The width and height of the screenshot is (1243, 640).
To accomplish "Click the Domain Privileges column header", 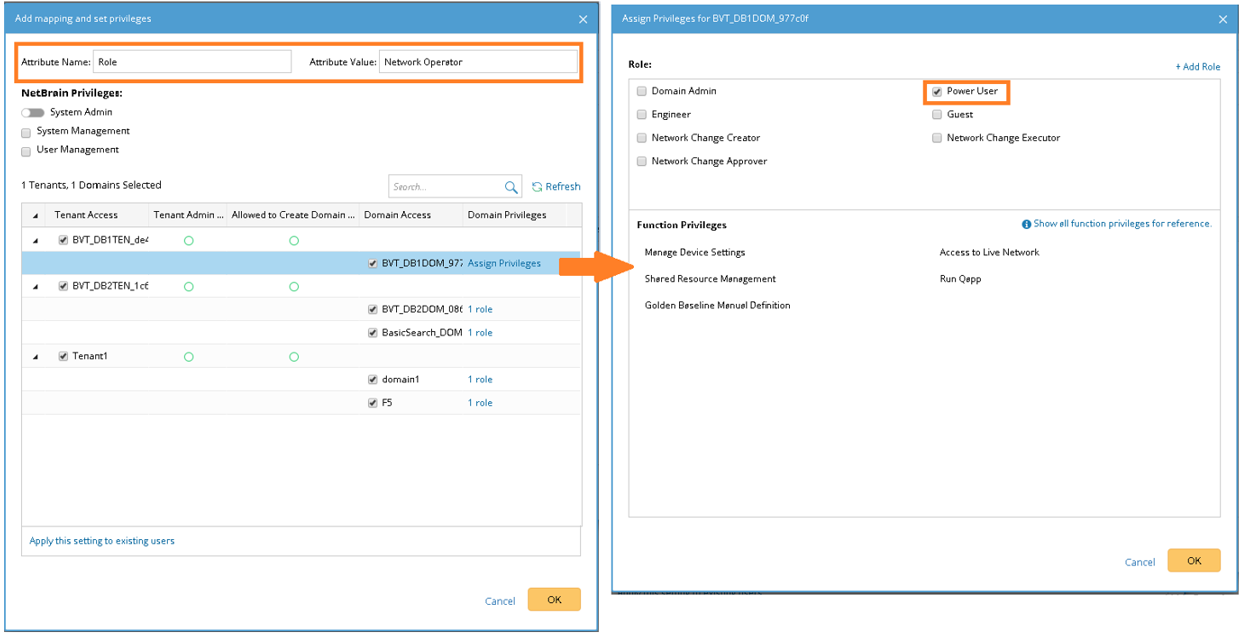I will [506, 215].
